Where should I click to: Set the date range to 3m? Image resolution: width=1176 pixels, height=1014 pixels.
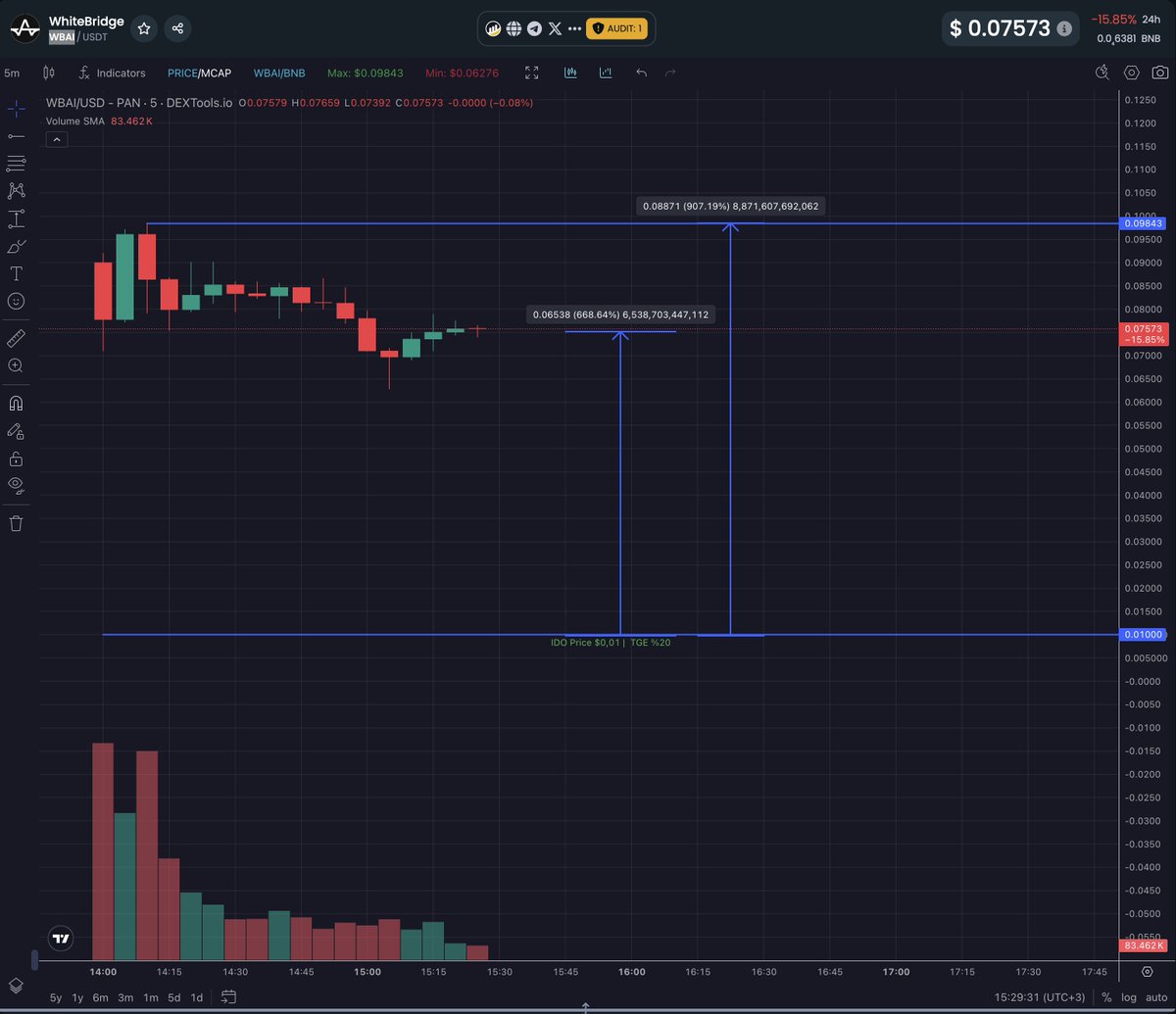[125, 997]
